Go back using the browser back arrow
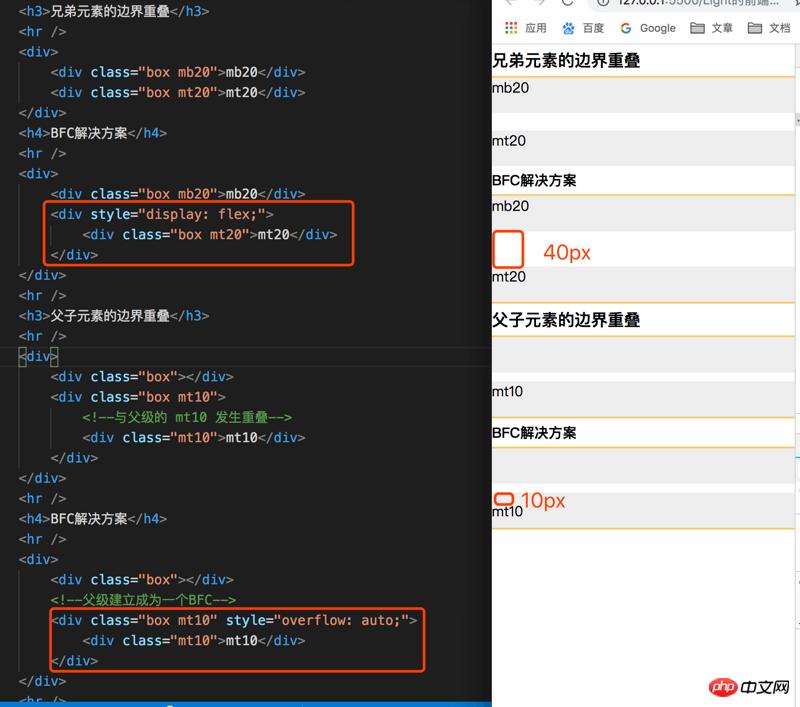The width and height of the screenshot is (800, 707). (510, 3)
